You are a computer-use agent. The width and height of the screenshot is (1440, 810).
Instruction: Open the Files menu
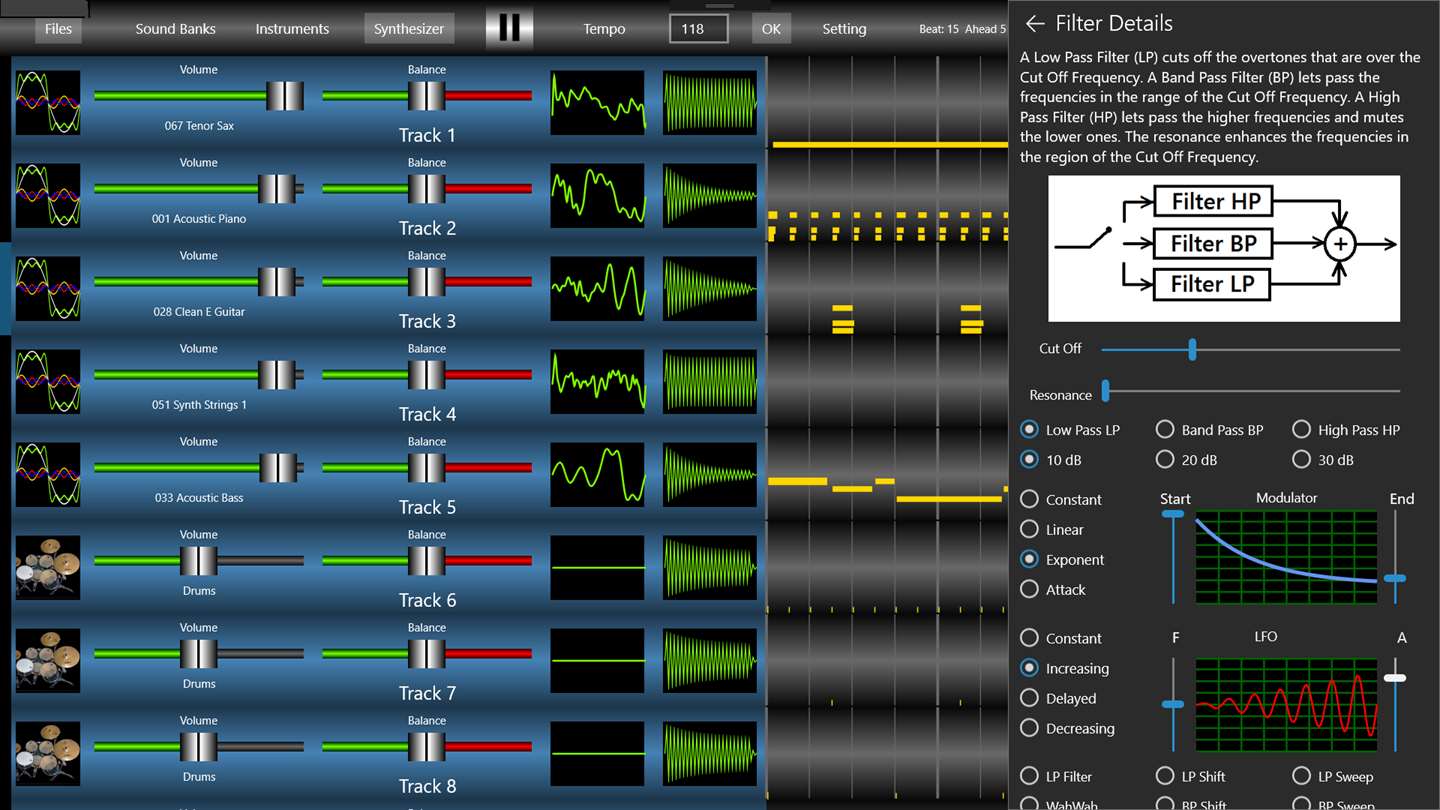(x=59, y=29)
